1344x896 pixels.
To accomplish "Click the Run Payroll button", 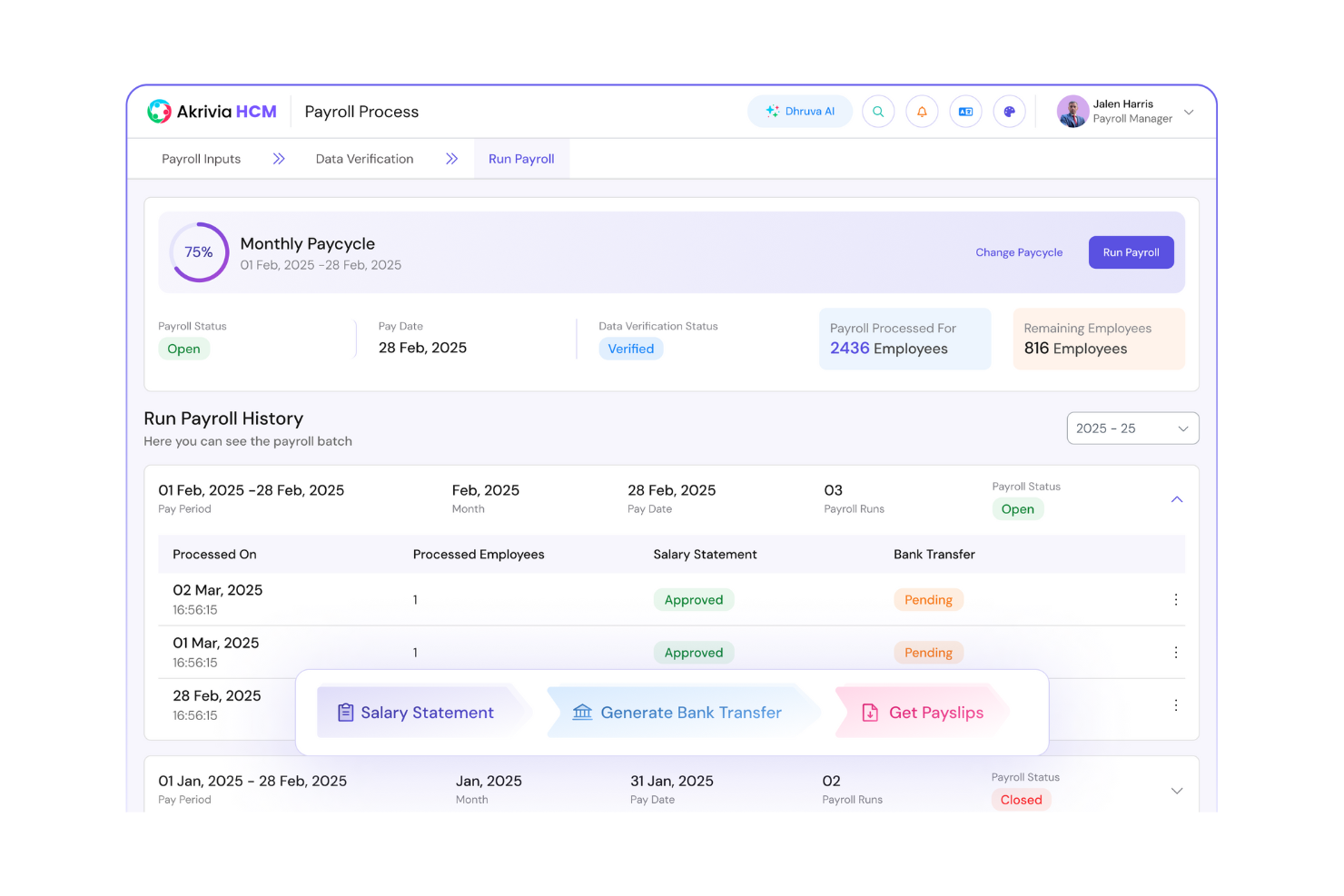I will pos(1131,251).
